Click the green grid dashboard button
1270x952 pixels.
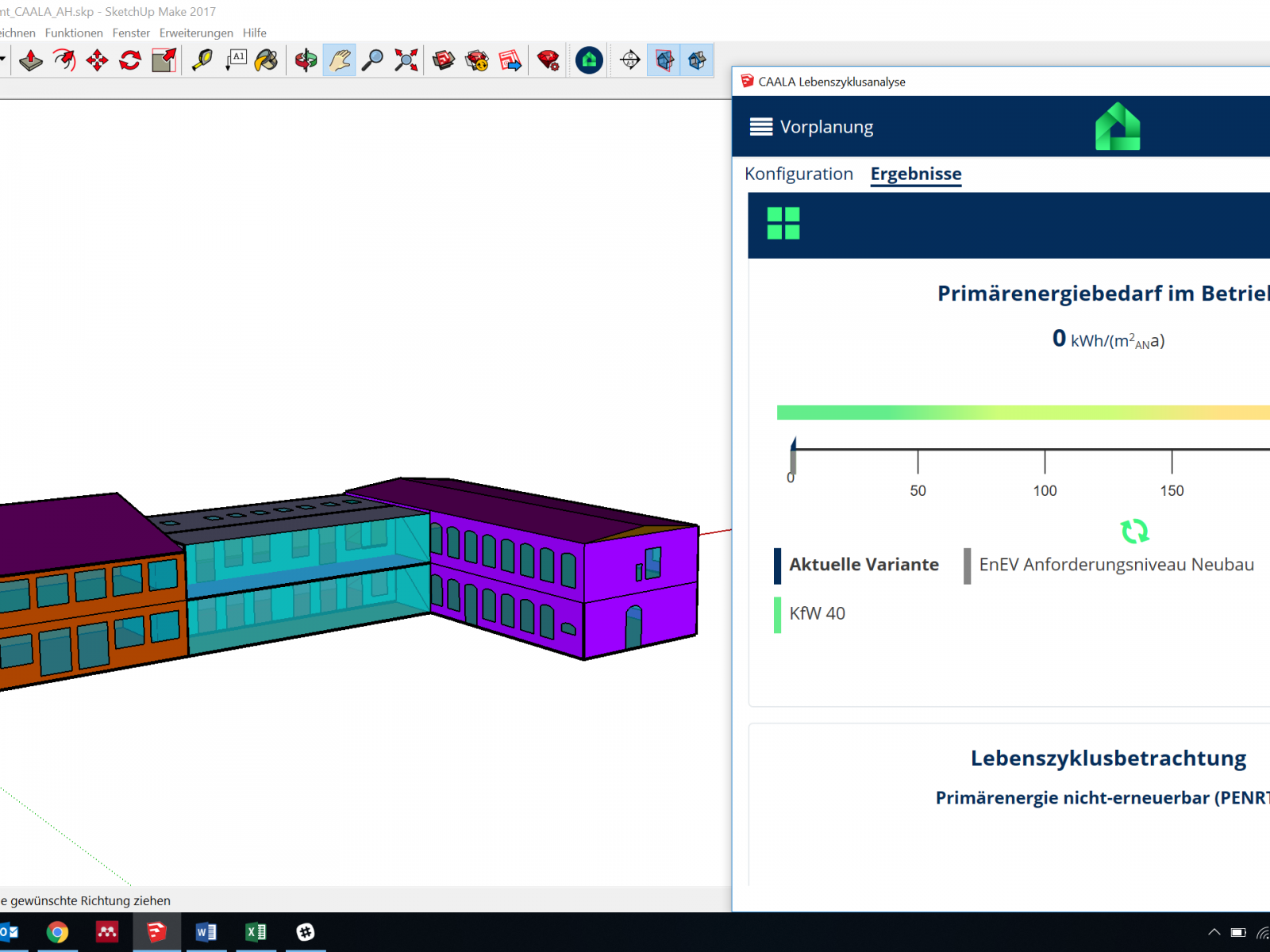pyautogui.click(x=783, y=224)
